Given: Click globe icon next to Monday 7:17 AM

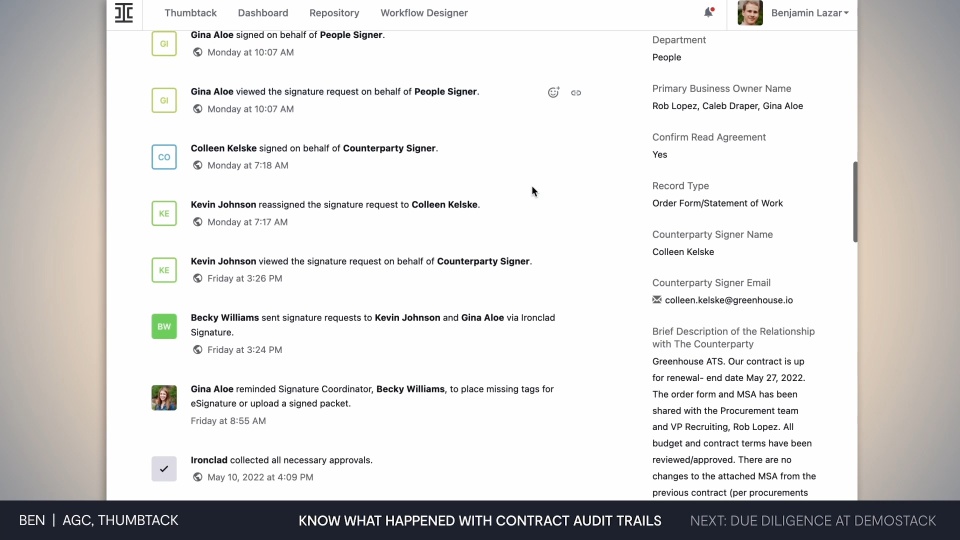Looking at the screenshot, I should pos(197,222).
